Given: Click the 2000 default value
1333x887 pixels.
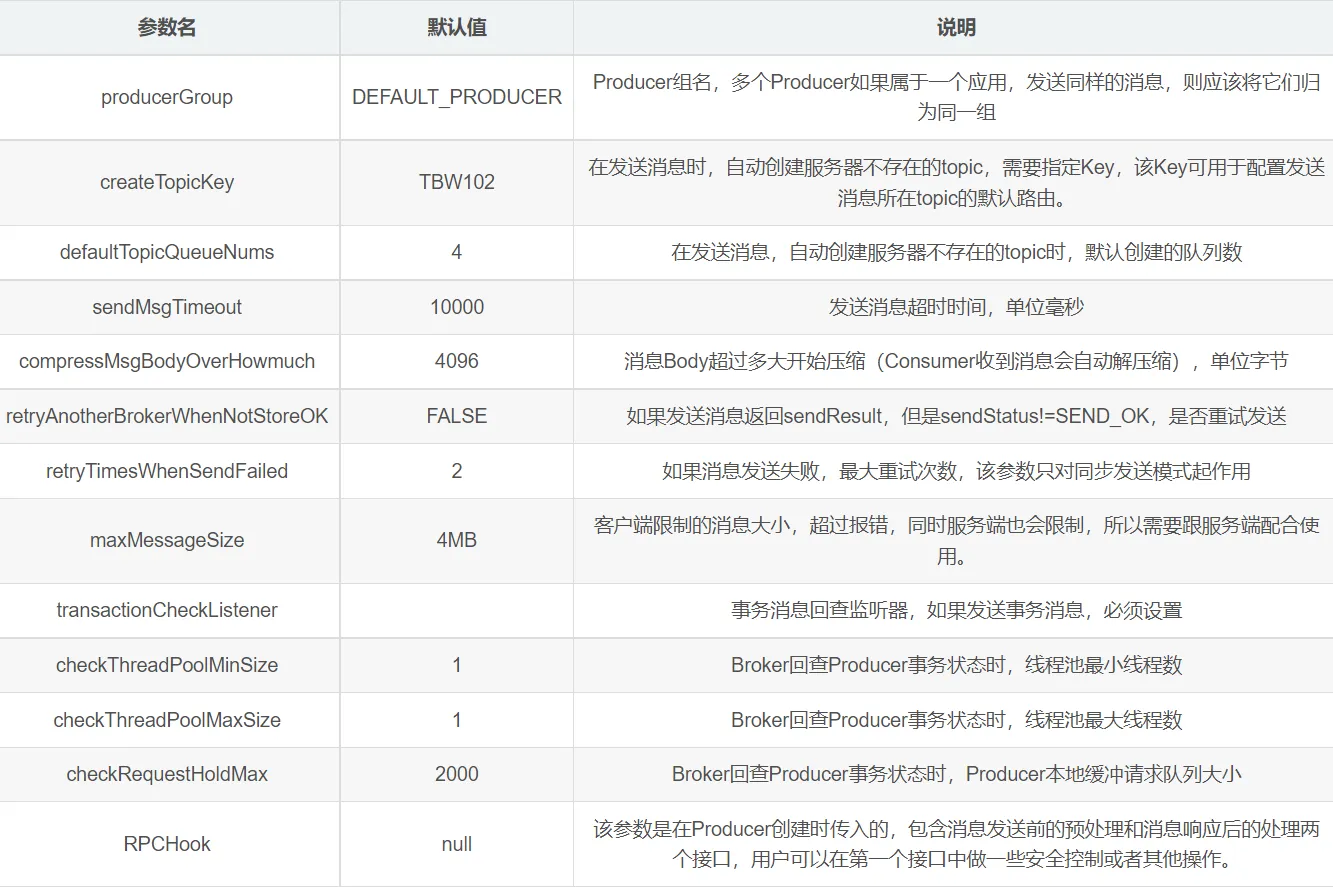Looking at the screenshot, I should (457, 774).
